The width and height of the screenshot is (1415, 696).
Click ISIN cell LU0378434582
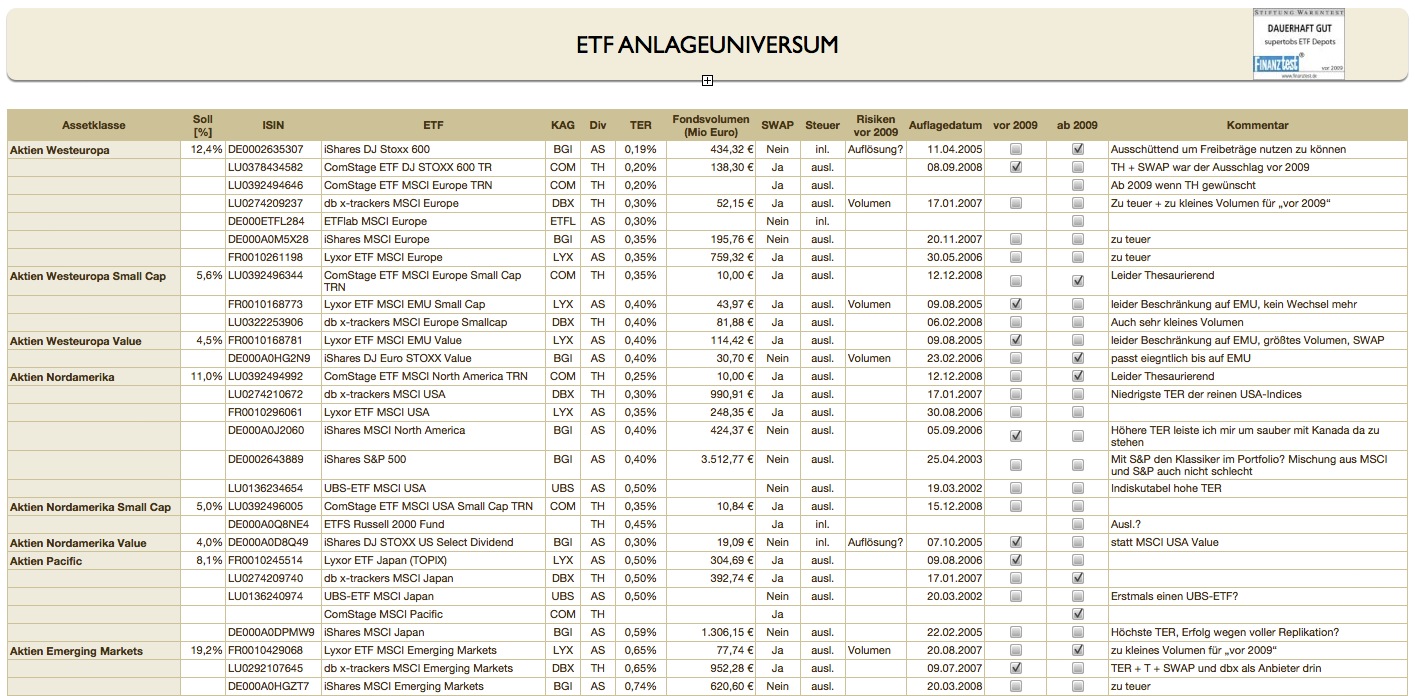tap(273, 167)
